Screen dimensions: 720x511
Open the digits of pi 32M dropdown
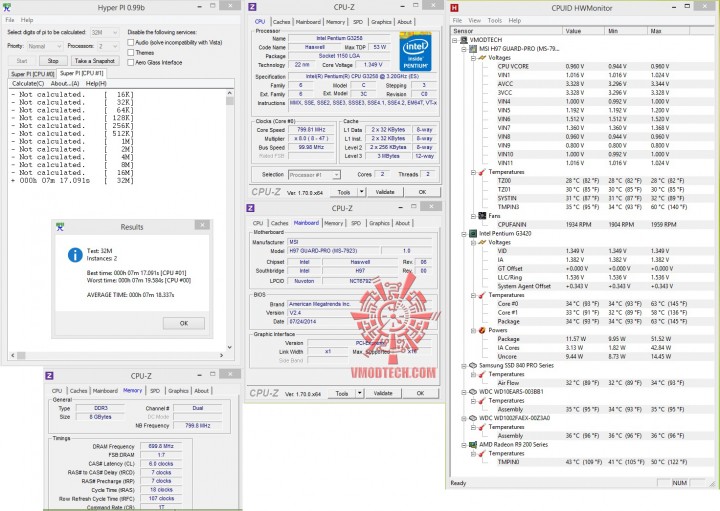click(x=115, y=33)
